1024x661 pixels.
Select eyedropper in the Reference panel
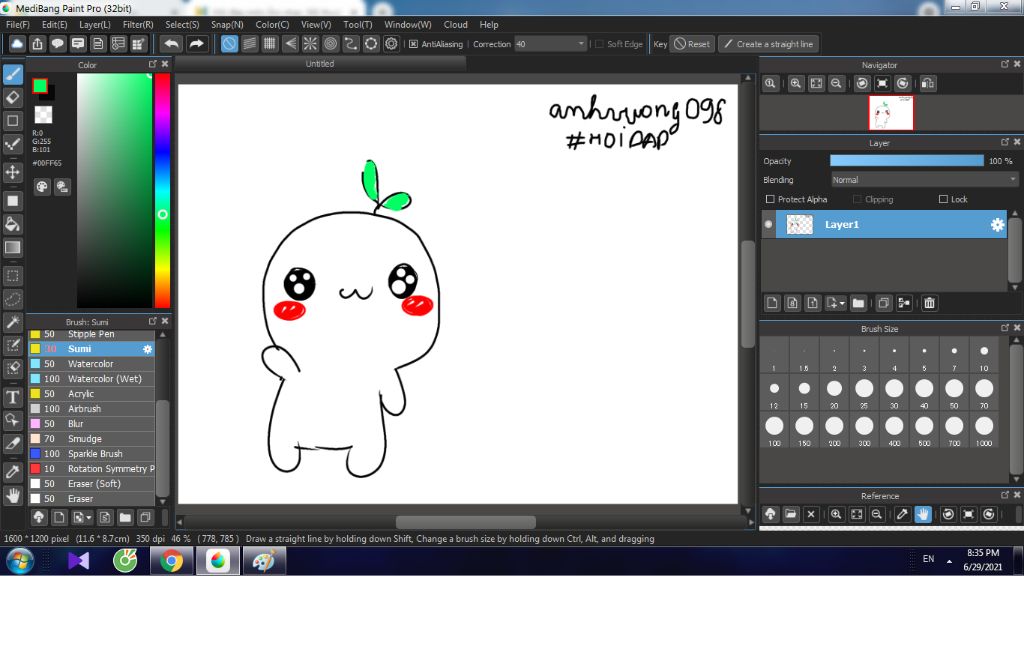pos(902,514)
